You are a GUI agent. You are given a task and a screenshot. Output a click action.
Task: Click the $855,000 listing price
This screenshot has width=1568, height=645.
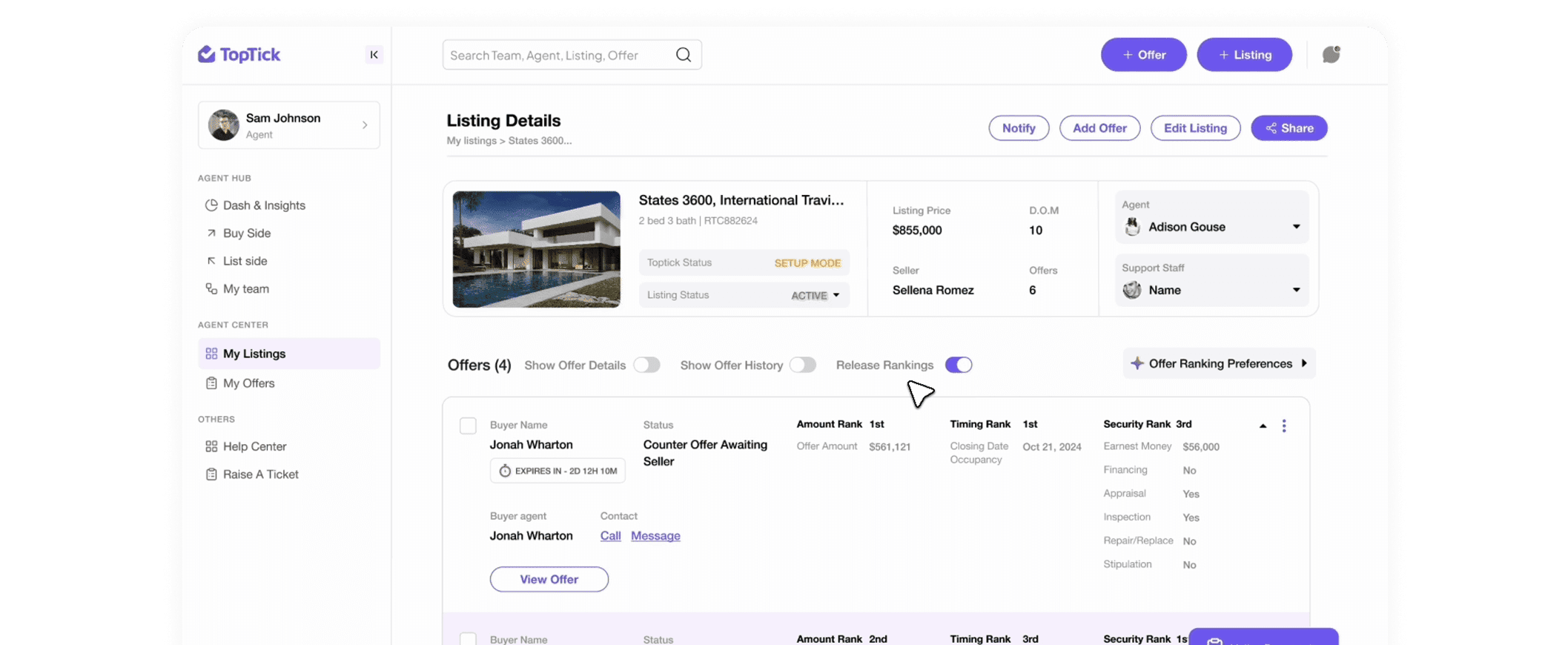[916, 230]
